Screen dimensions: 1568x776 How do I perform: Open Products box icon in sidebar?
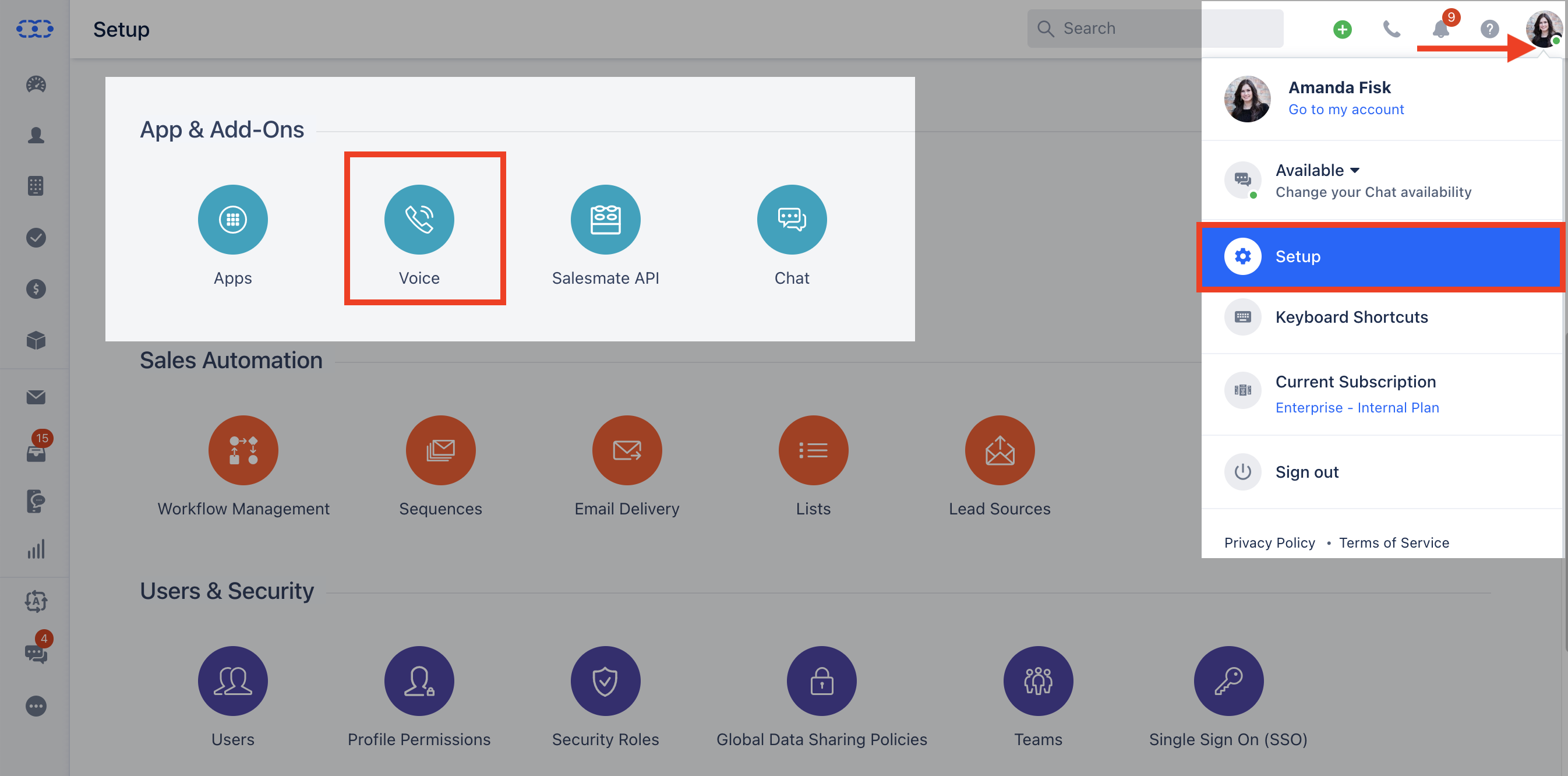pos(36,340)
